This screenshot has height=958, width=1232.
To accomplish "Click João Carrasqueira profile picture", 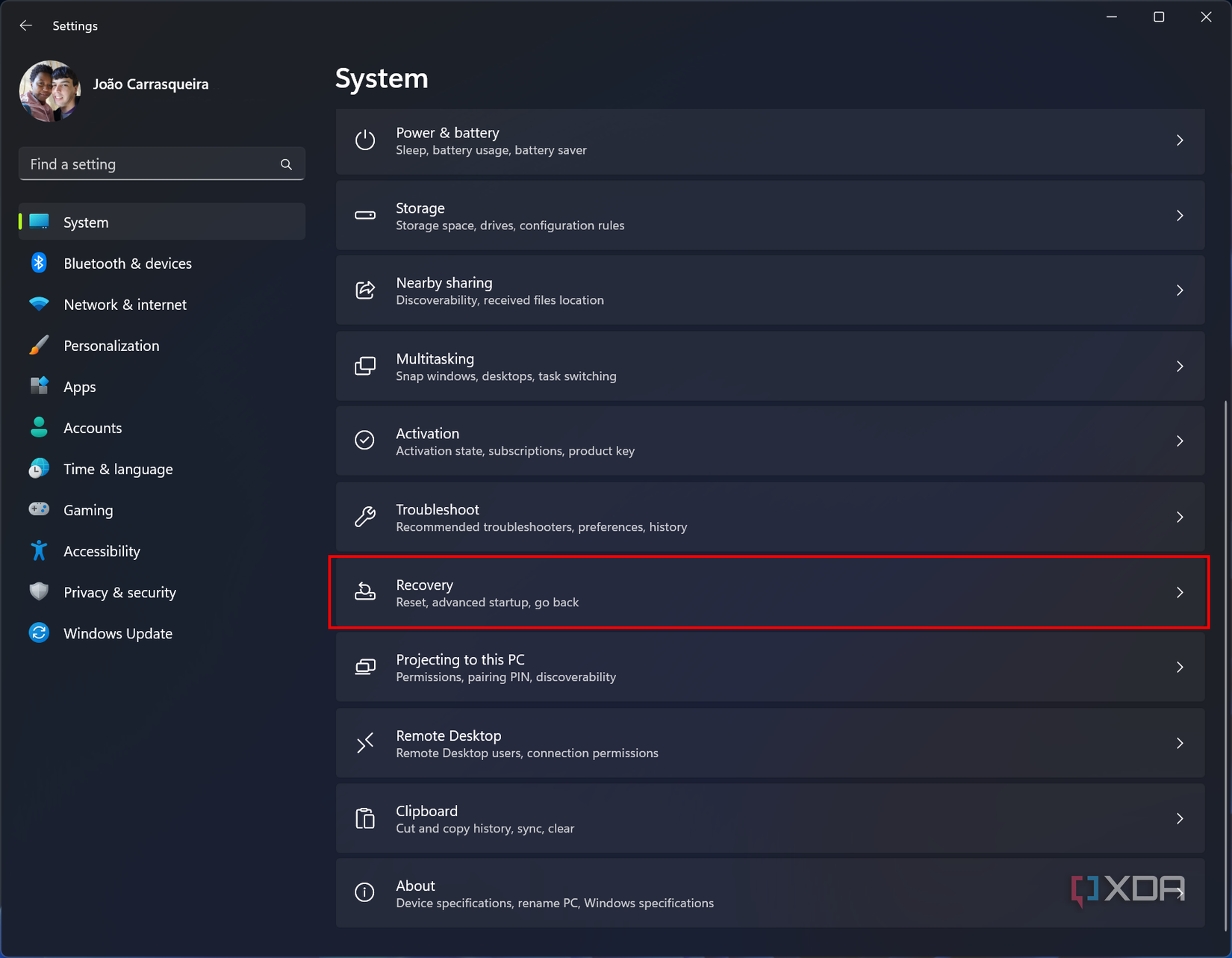I will click(x=50, y=91).
